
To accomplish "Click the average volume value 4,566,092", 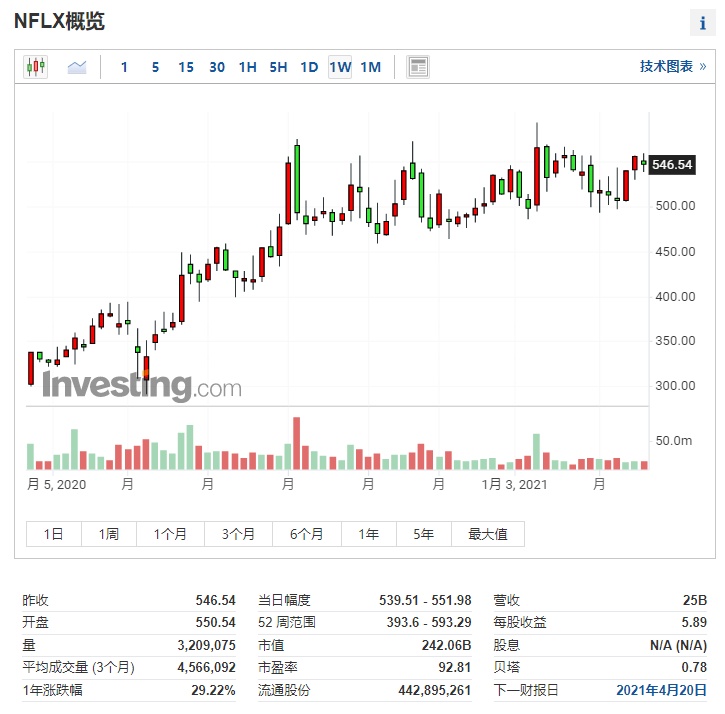I will pyautogui.click(x=207, y=667).
